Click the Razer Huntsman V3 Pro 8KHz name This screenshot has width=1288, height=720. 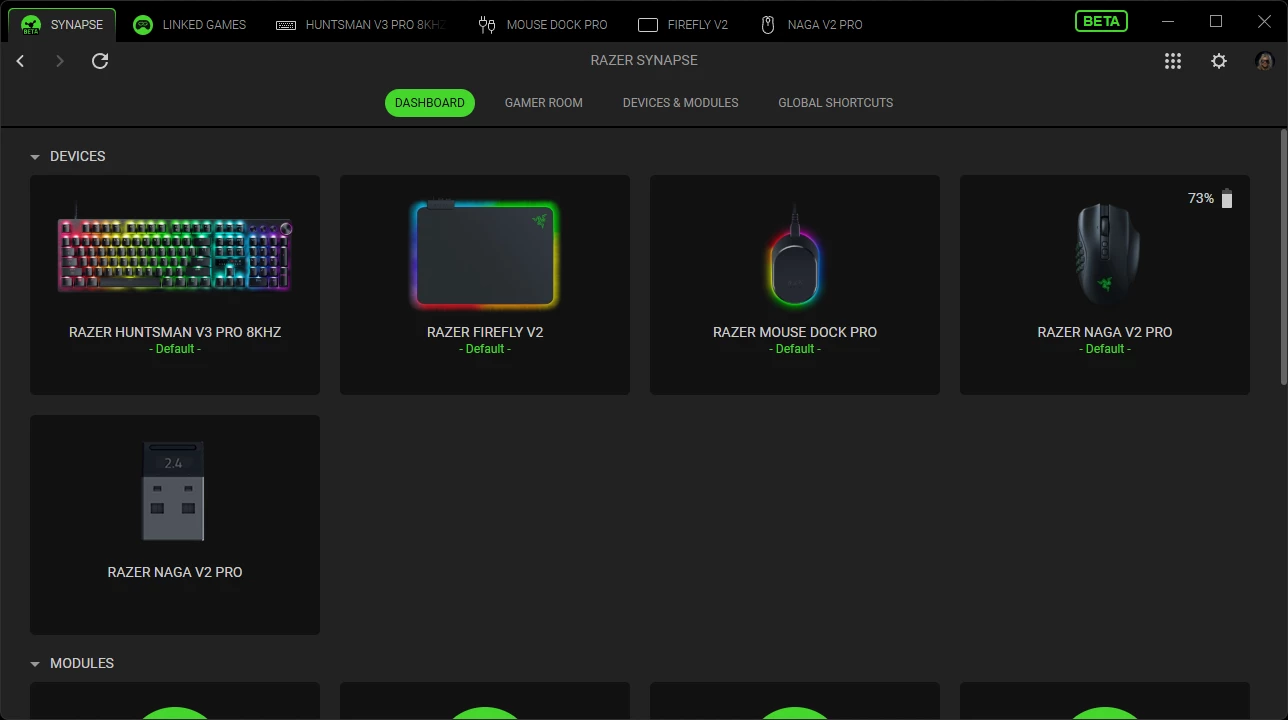click(175, 332)
